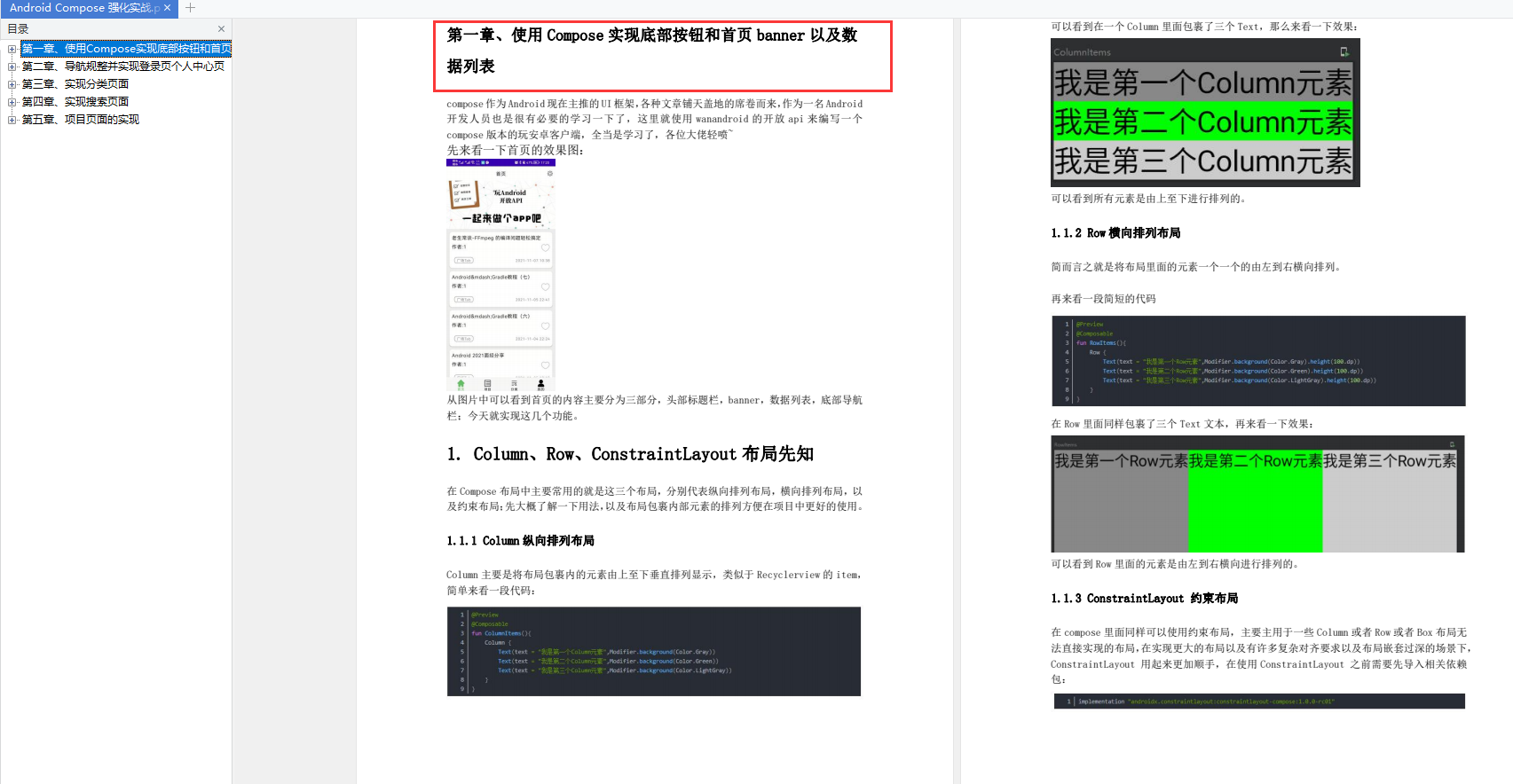This screenshot has width=1513, height=784.
Task: Go to 第五章 项目页面的实现
Action: coord(81,120)
